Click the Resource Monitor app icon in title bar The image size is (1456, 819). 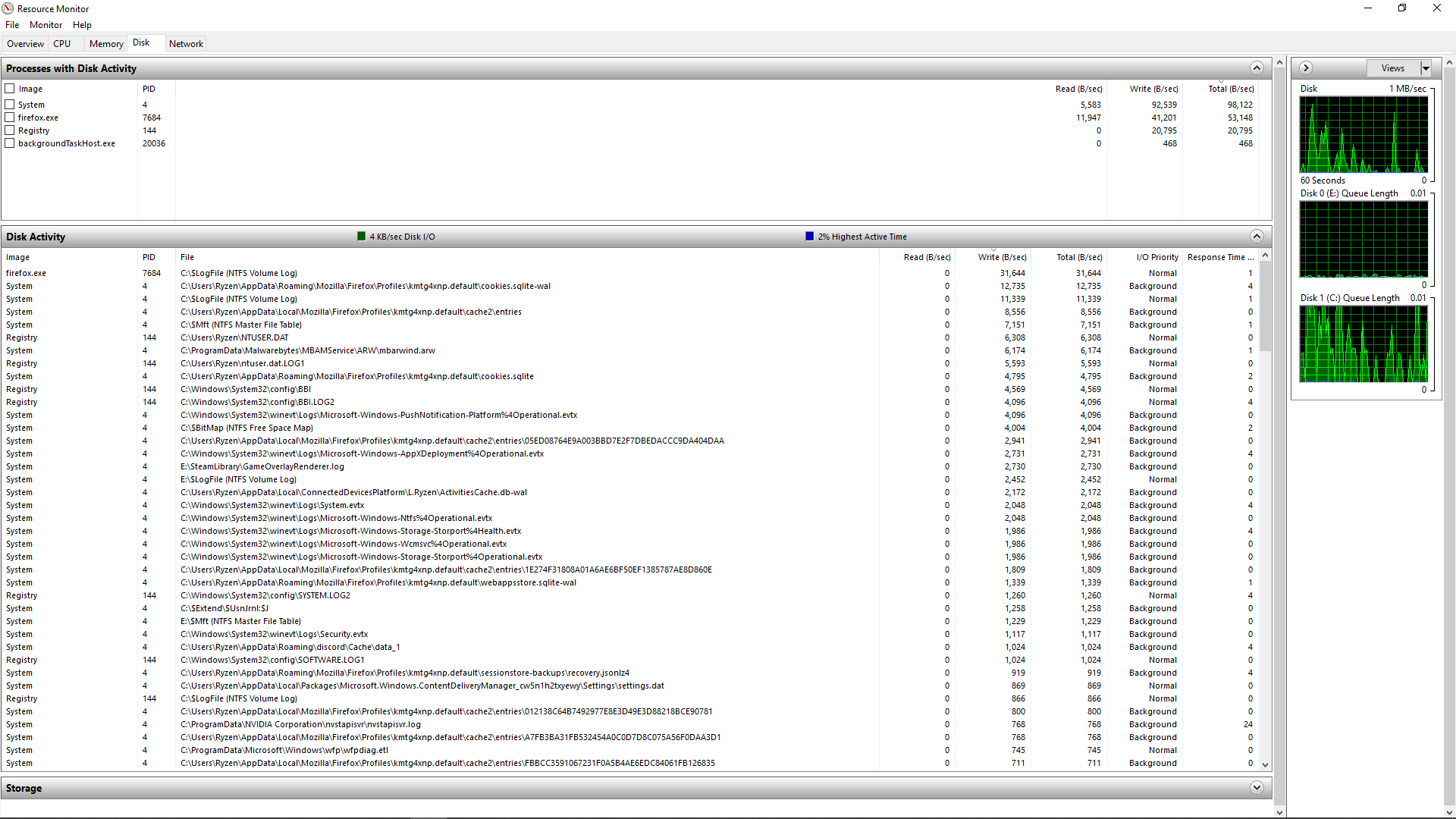coord(8,8)
